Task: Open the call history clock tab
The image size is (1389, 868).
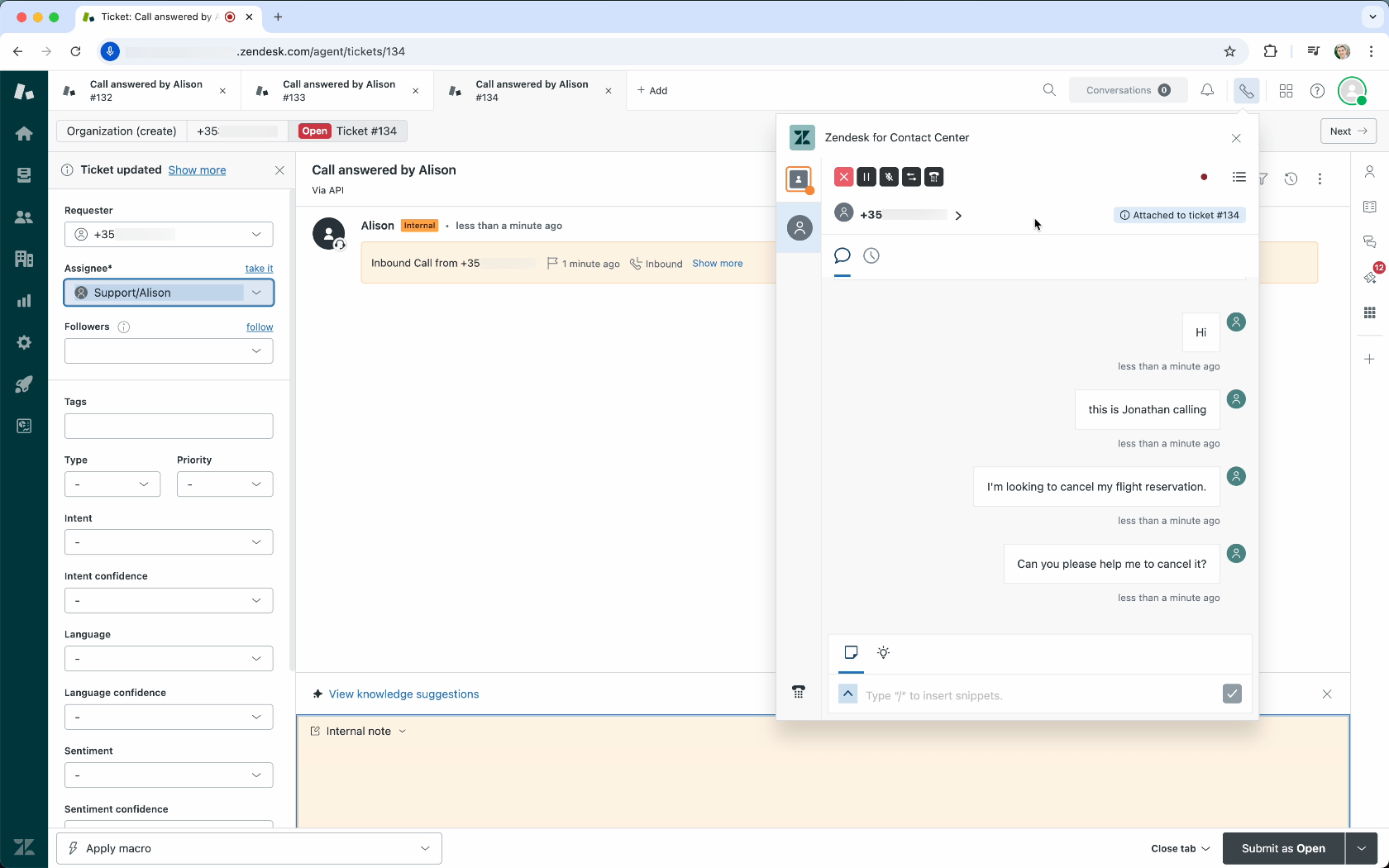Action: point(871,256)
